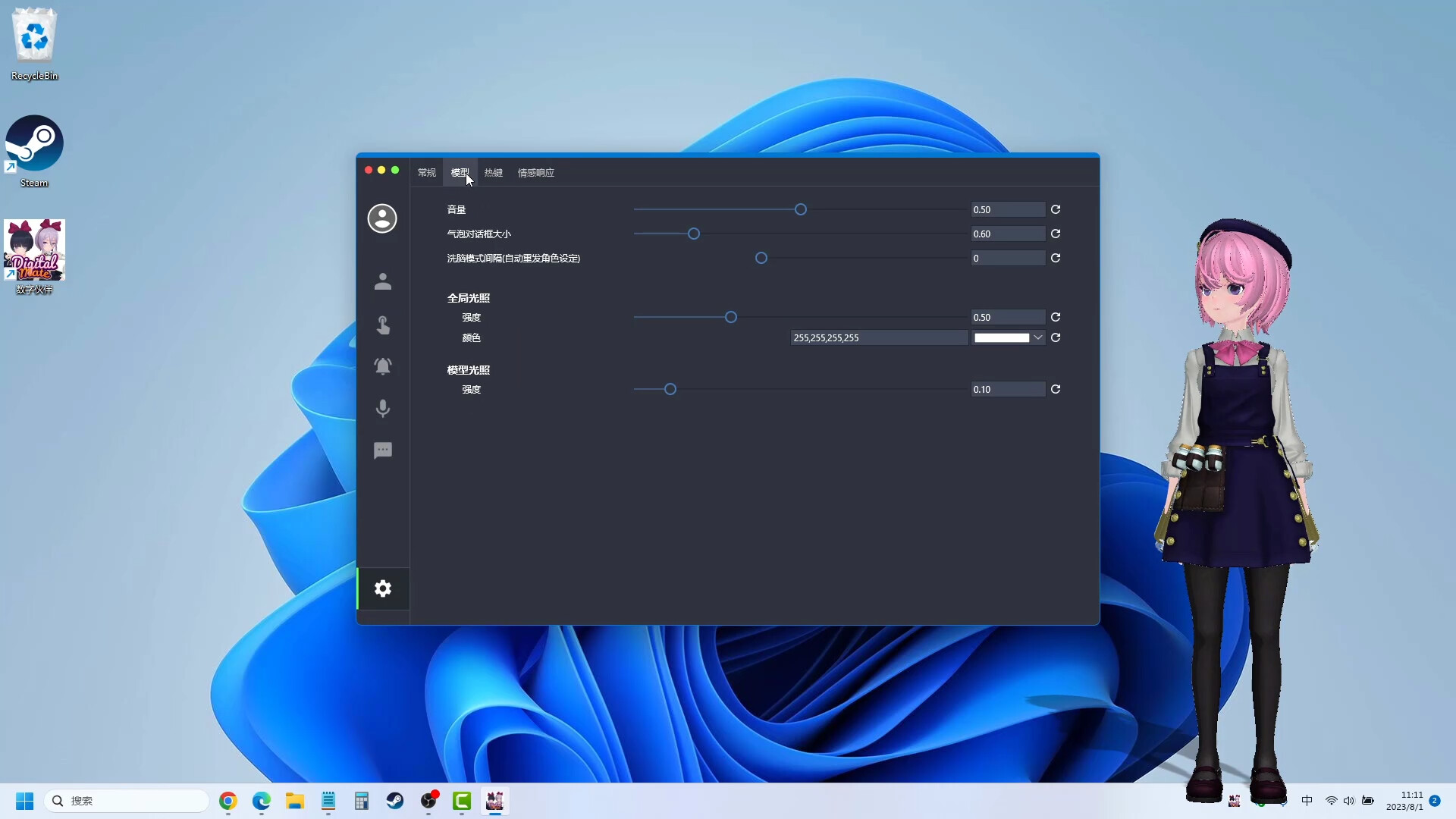The image size is (1456, 819).
Task: Open touch interaction settings via hand icon
Action: 383,325
